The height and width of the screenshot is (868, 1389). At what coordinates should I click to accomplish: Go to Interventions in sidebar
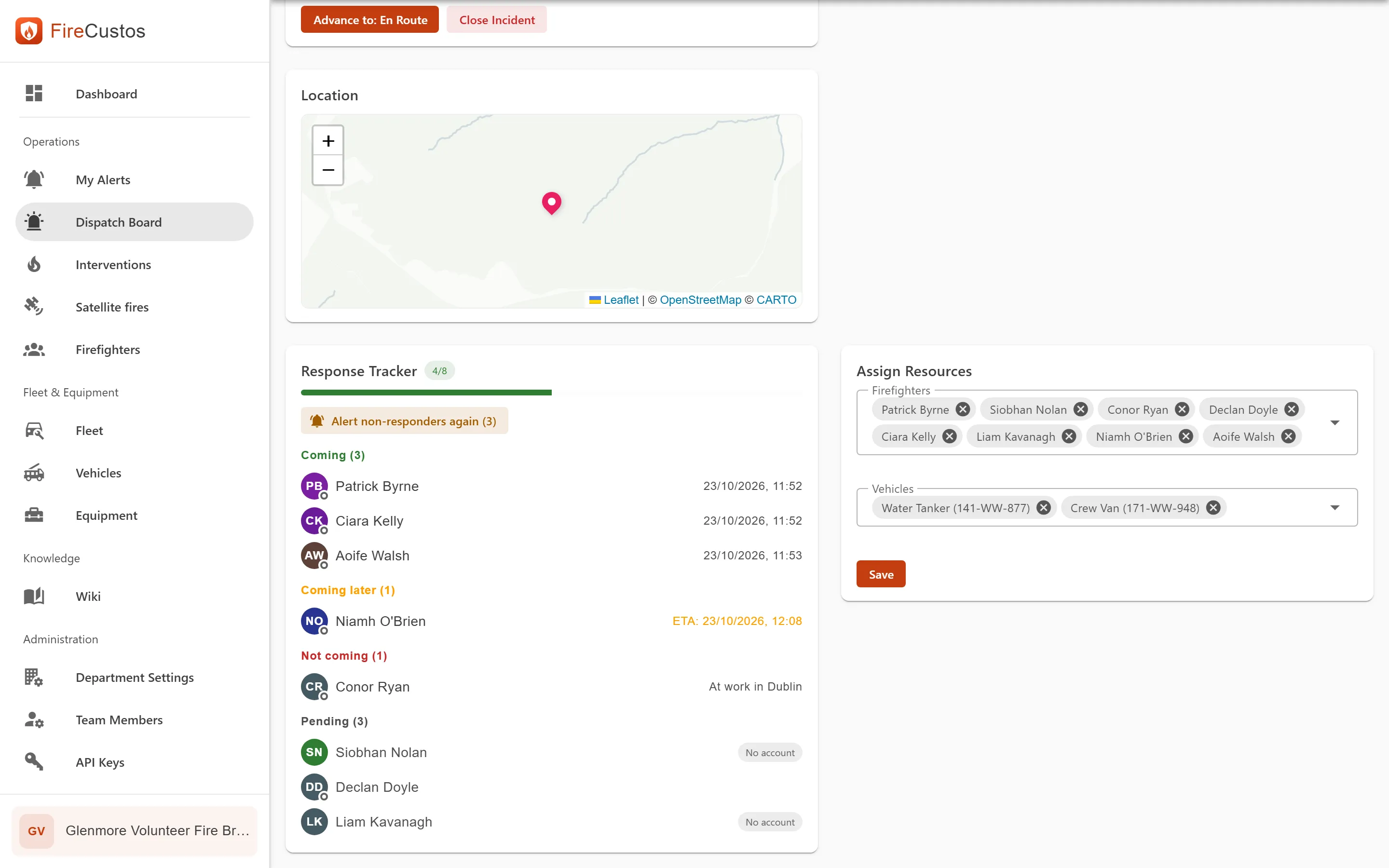134,265
